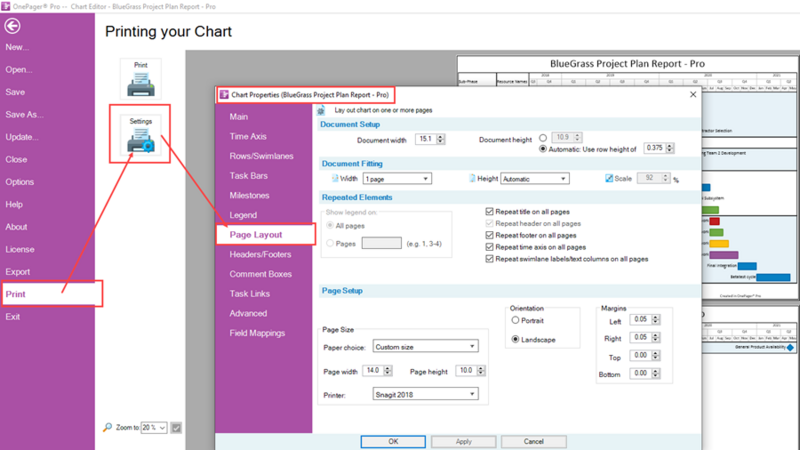Click OK in Chart Properties

click(393, 441)
